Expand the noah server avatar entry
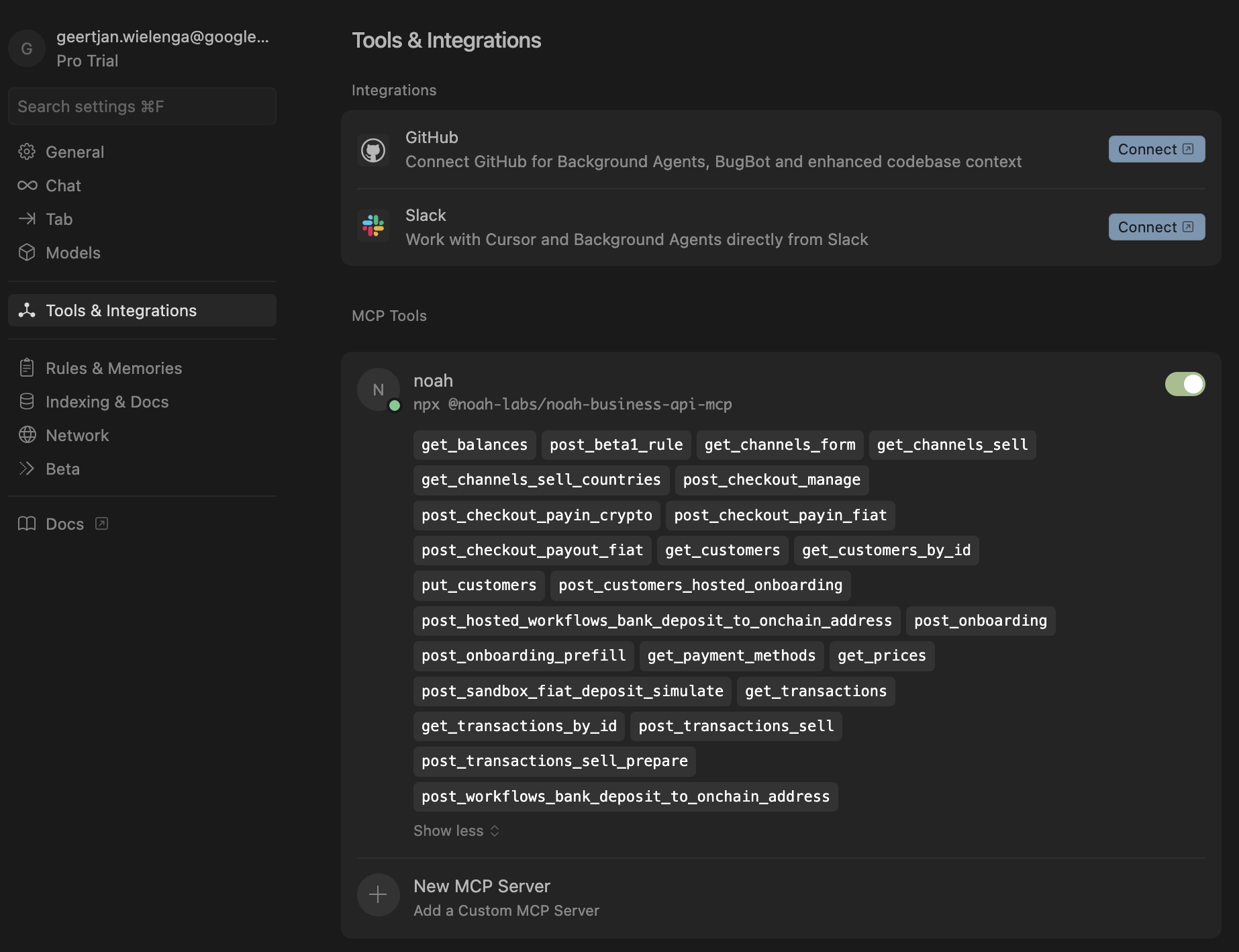This screenshot has height=952, width=1239. (x=378, y=389)
